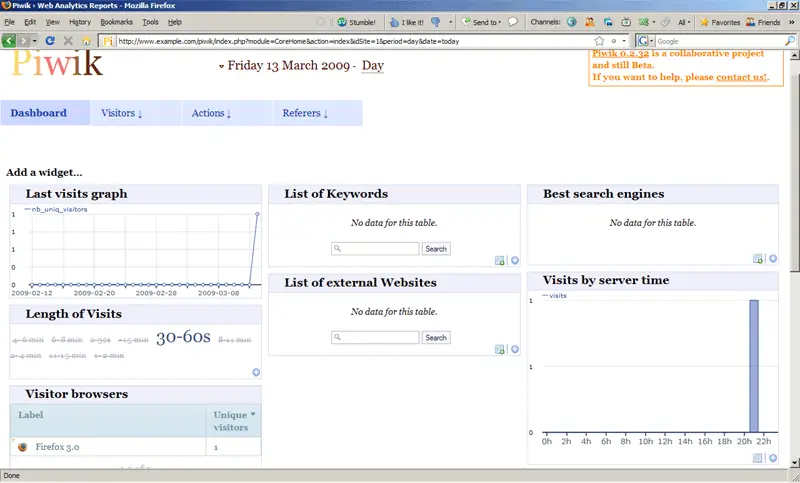Select the TV video channel icon
Viewport: 800px width, 483px height.
[x=626, y=22]
